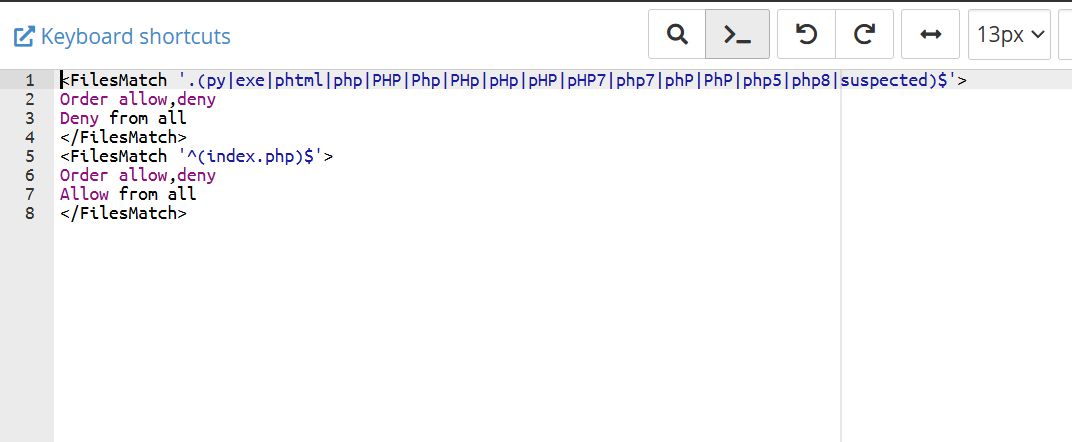
Task: Click the external-link icon beside Keyboard shortcuts
Action: 23,37
